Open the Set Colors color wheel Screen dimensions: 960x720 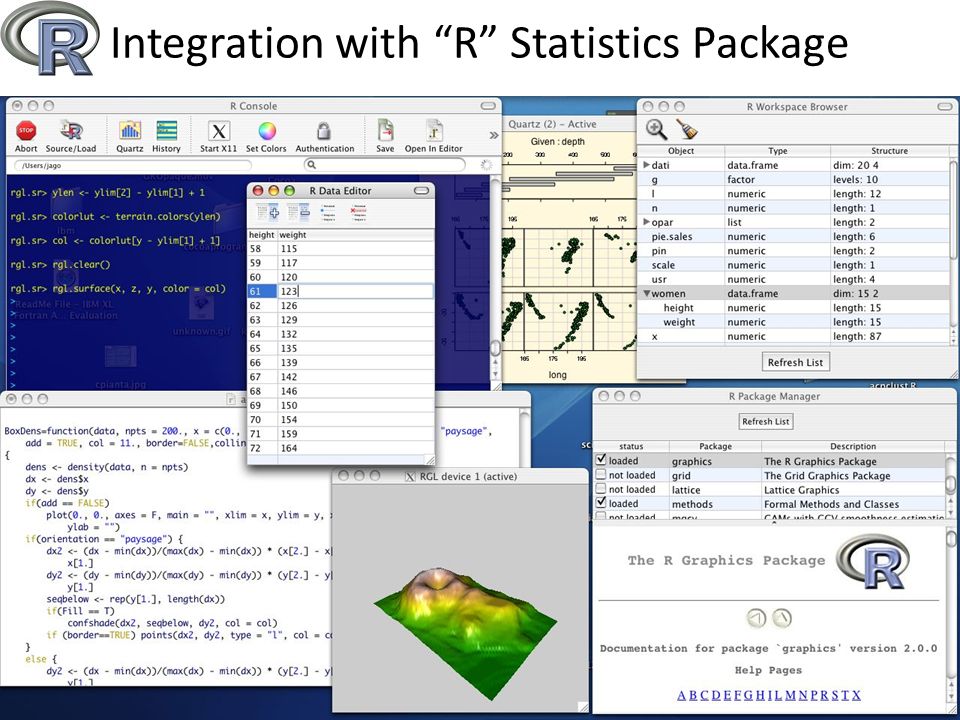click(x=266, y=130)
